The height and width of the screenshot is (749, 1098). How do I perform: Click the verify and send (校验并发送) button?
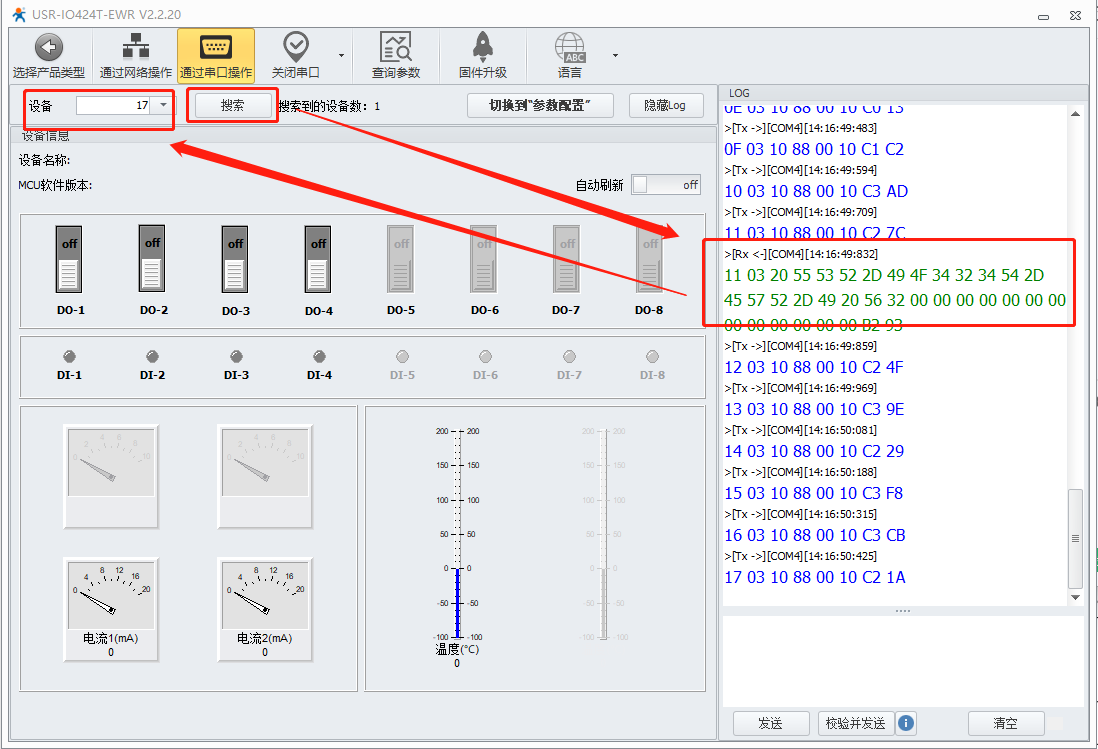click(856, 723)
